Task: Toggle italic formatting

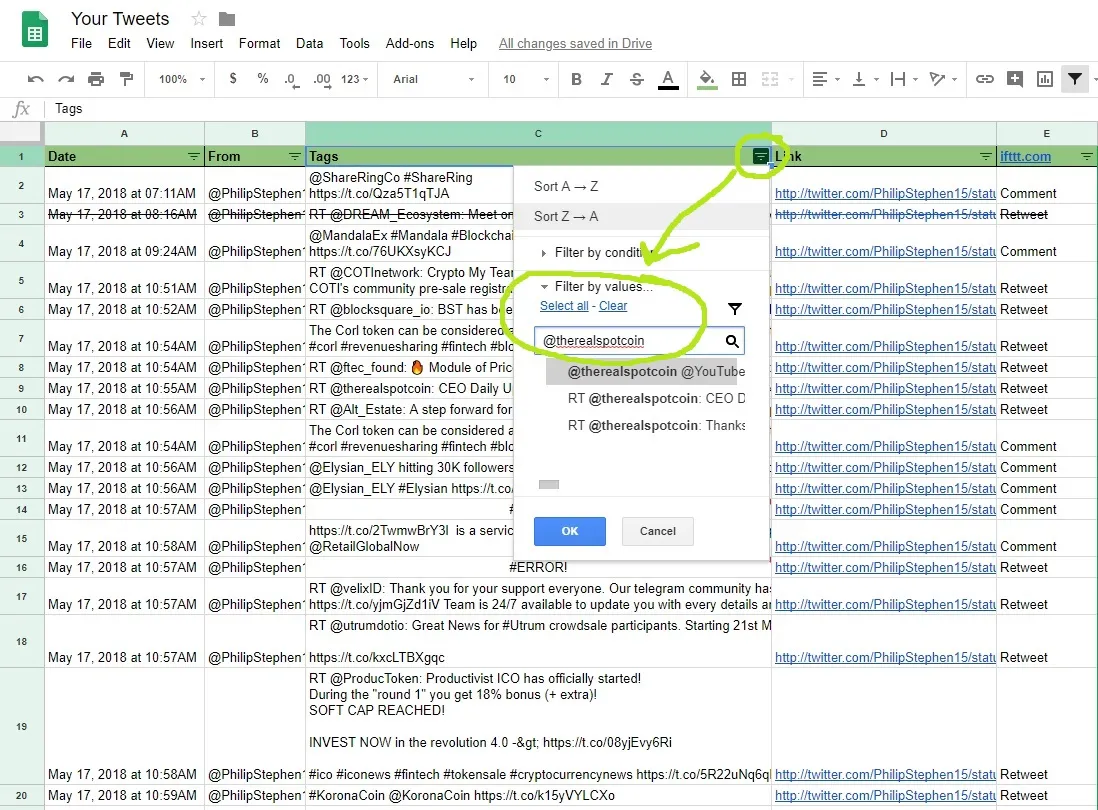Action: pos(606,79)
